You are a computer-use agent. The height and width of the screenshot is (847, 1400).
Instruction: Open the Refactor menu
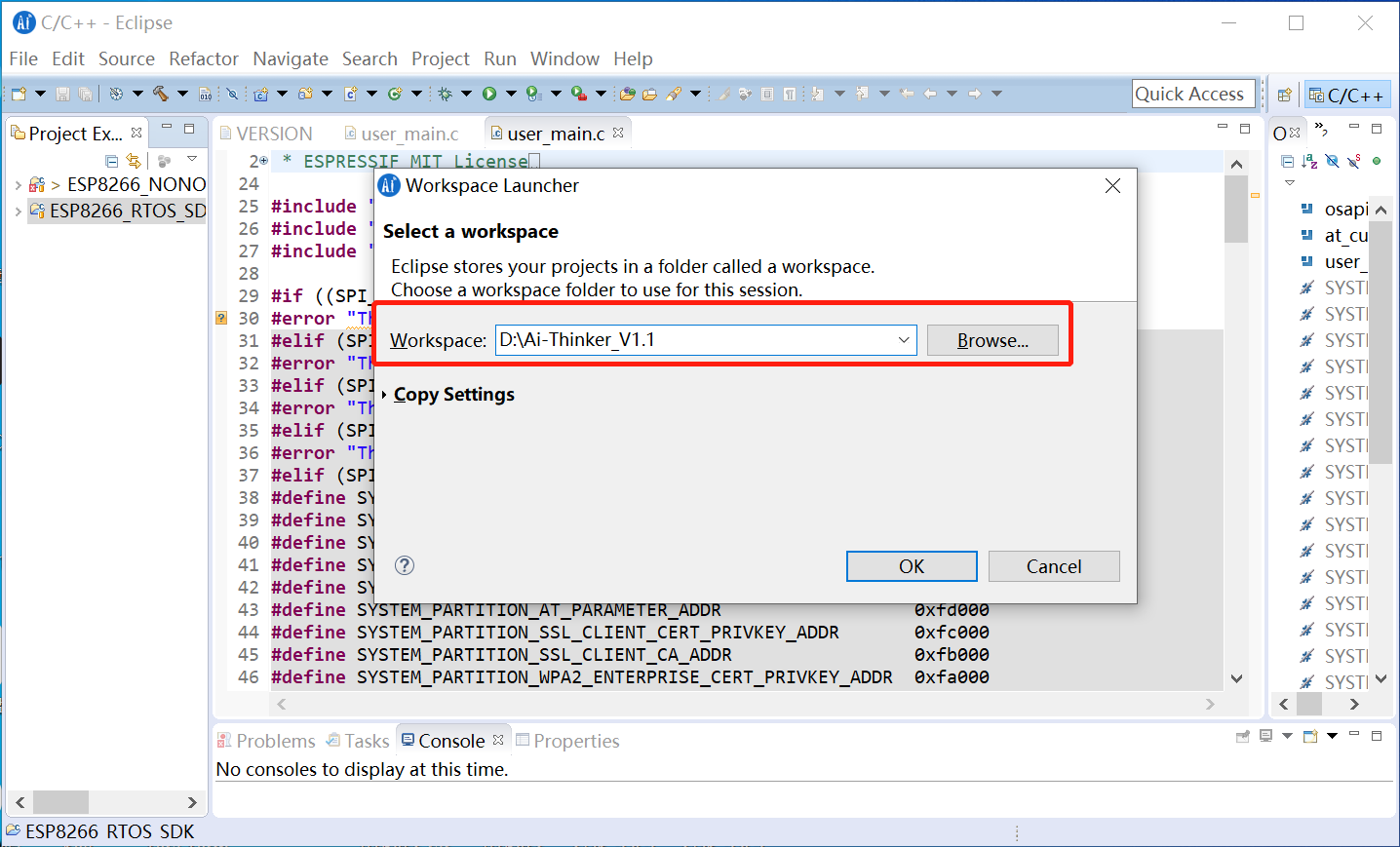pos(204,58)
